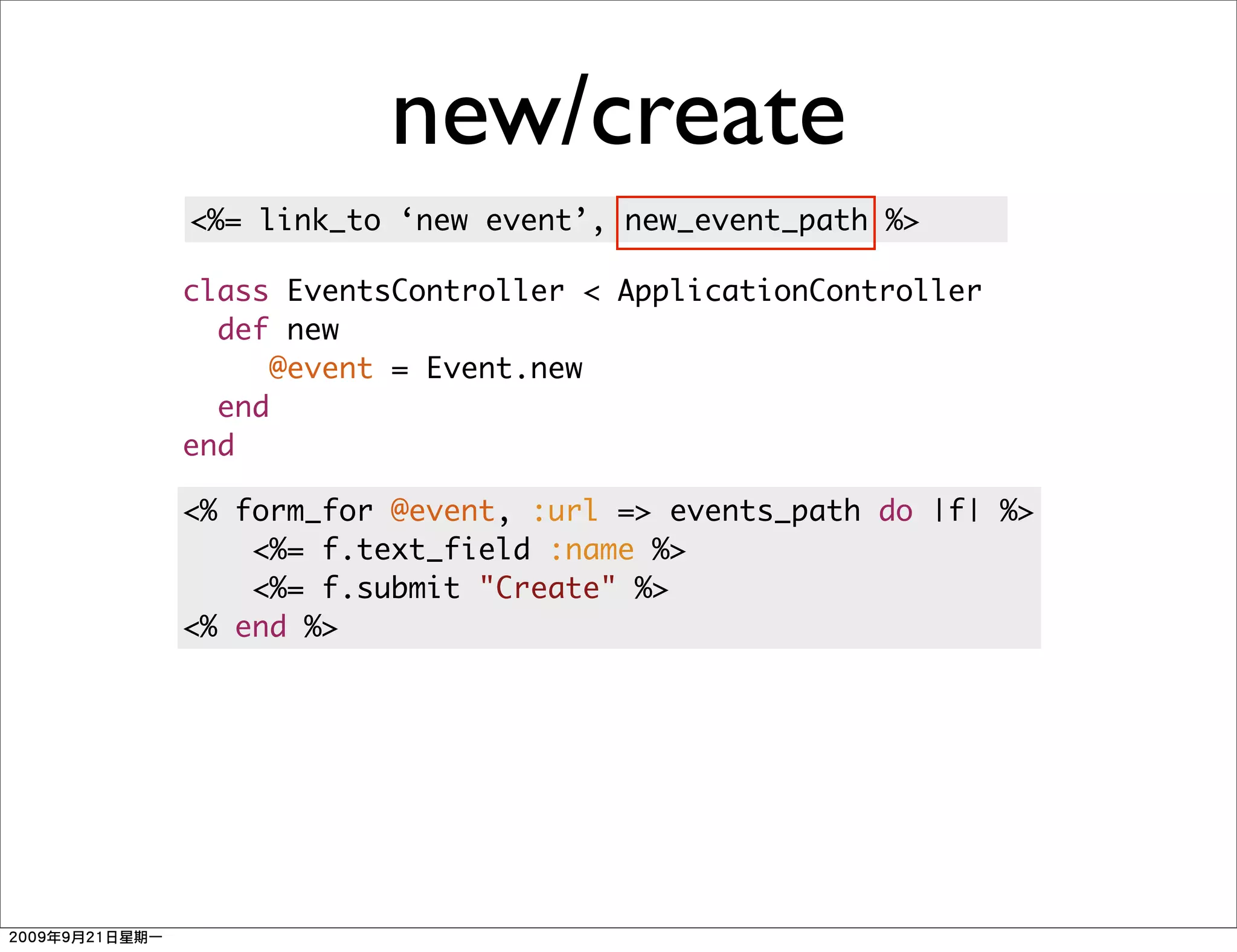
Task: Click the EventsController class name
Action: 425,291
